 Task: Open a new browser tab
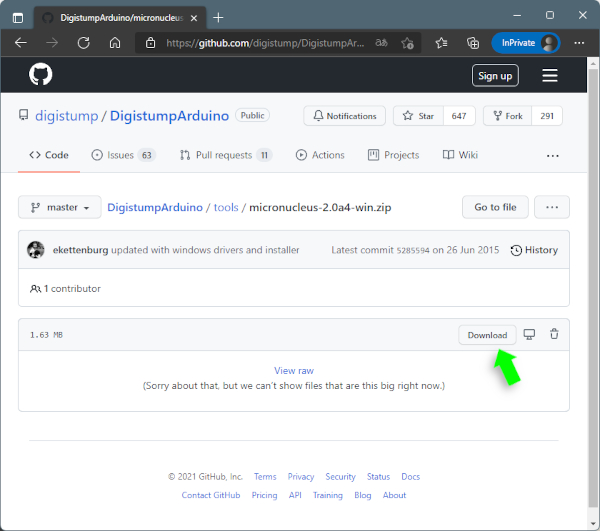(x=218, y=18)
